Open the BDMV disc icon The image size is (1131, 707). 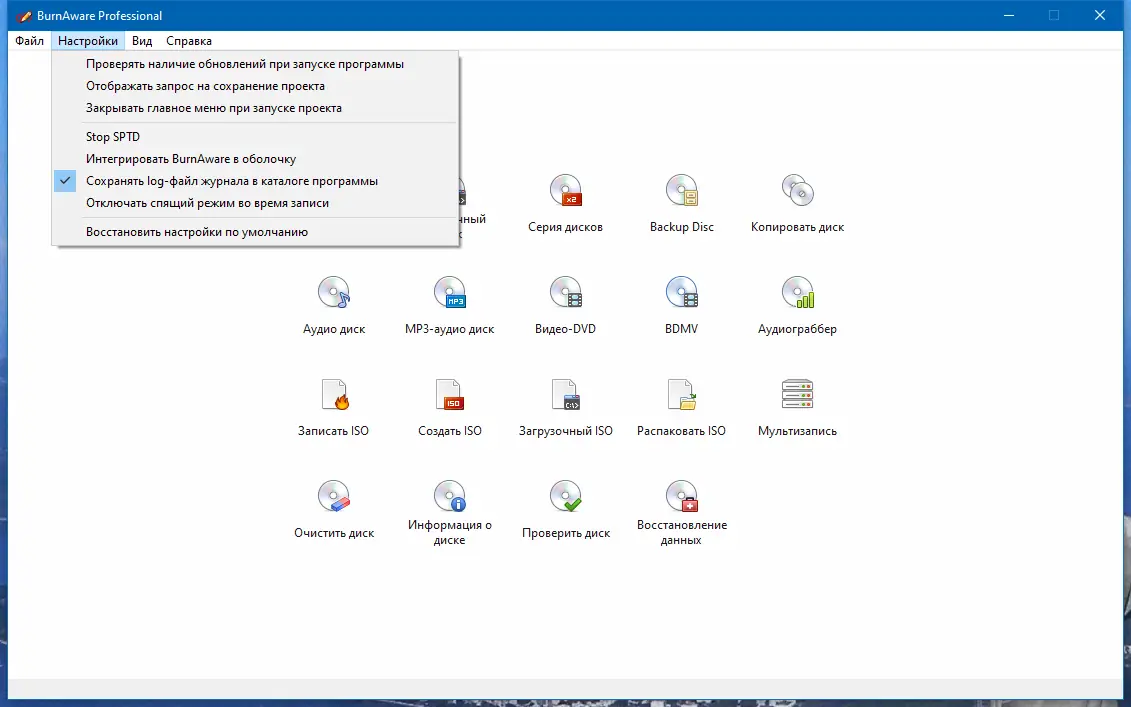682,292
